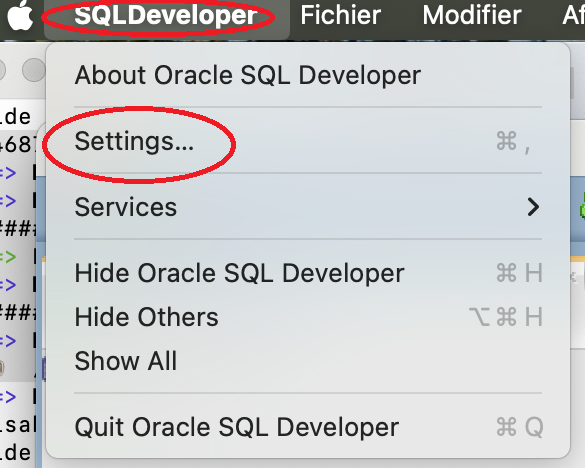This screenshot has width=585, height=468.
Task: Click the ⌘Q shortcut hint beside Quit
Action: (x=520, y=427)
